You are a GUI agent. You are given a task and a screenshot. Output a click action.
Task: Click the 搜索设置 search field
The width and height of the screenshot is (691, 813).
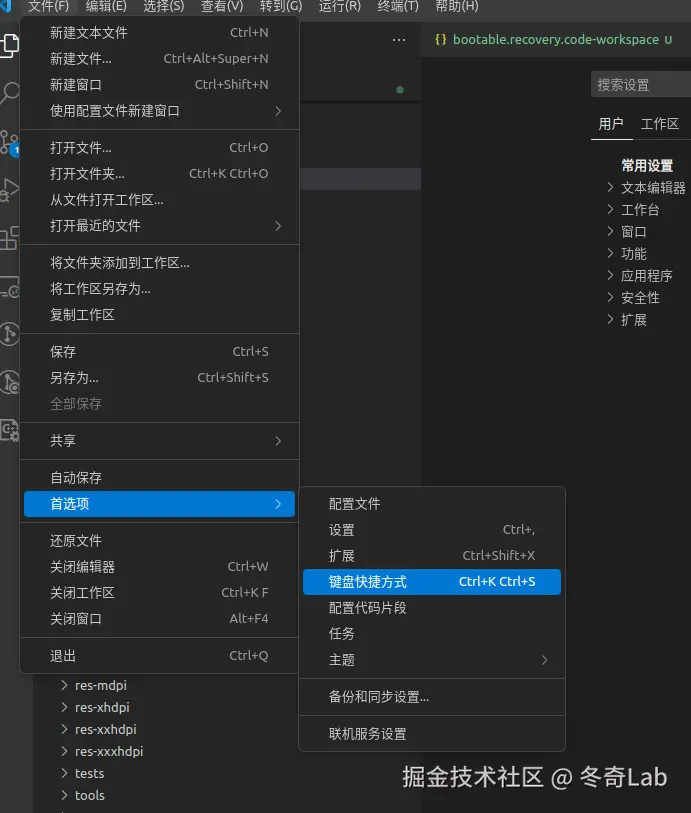click(x=641, y=85)
